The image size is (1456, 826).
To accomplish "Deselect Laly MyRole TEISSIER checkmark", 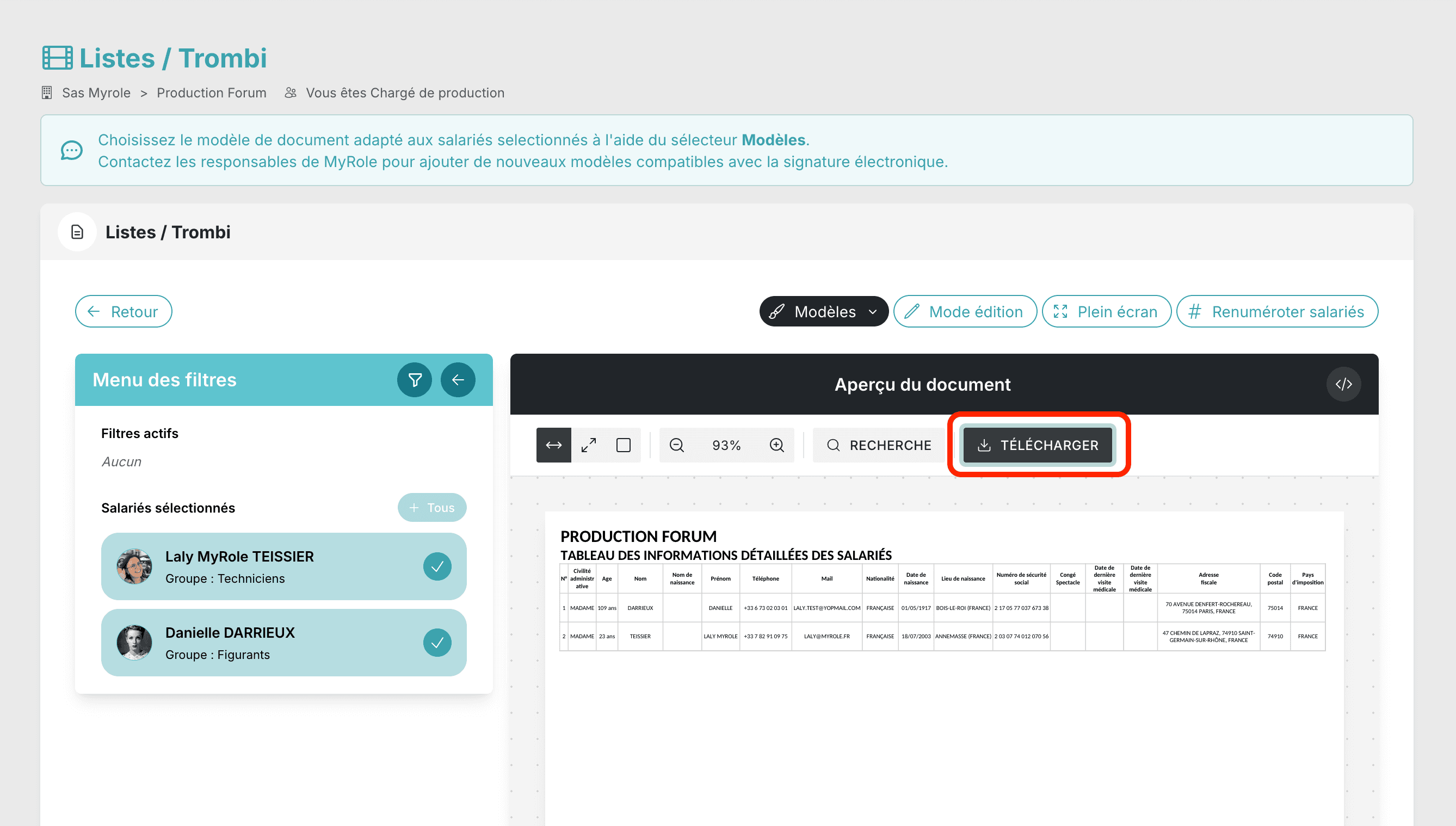I will (437, 566).
